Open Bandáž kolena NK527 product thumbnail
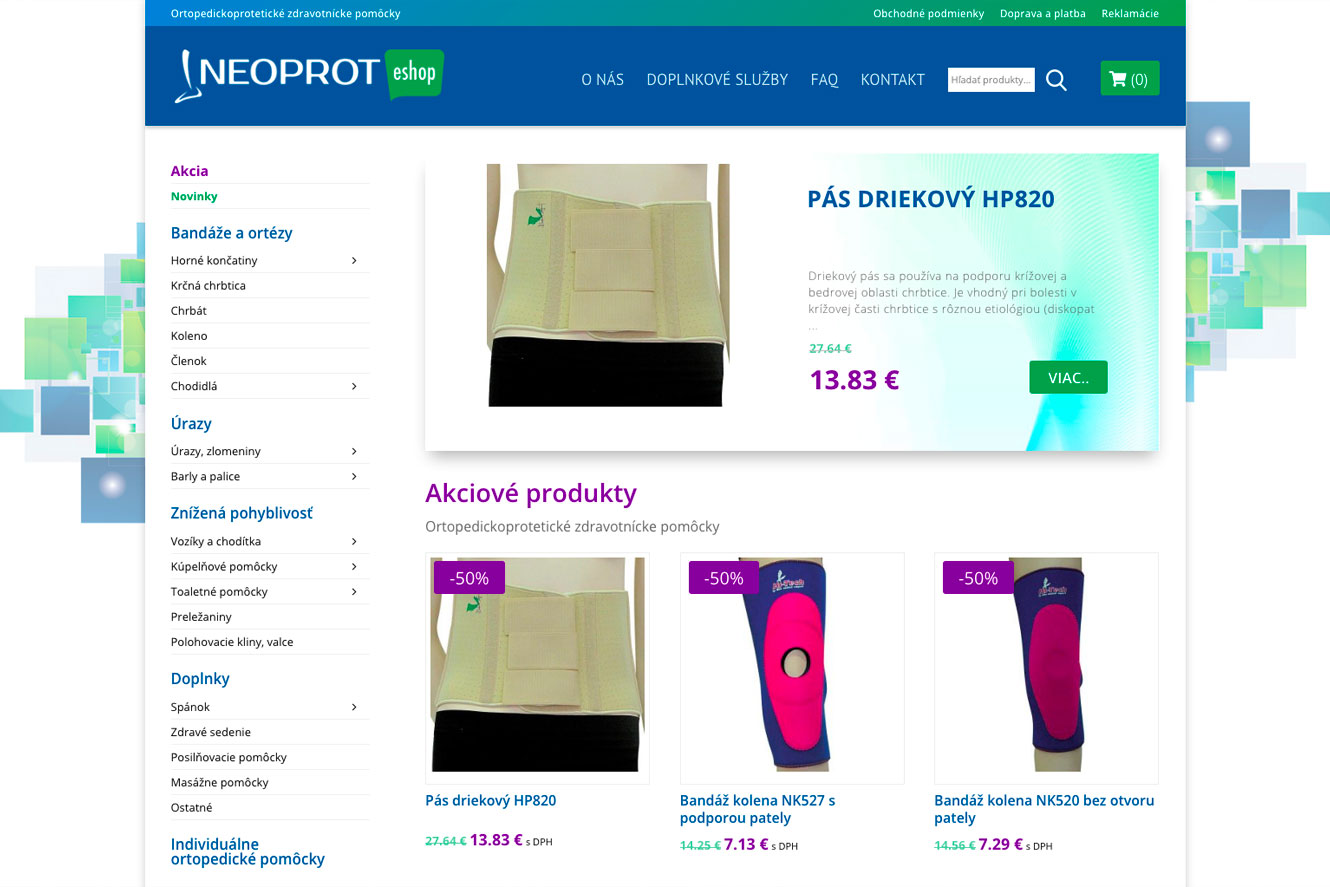This screenshot has width=1330, height=887. (792, 668)
